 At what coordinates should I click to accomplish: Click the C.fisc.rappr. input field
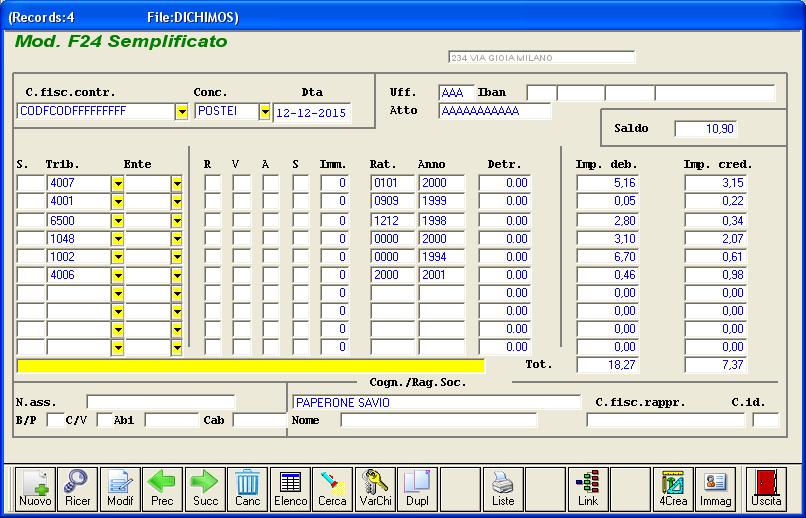point(665,420)
